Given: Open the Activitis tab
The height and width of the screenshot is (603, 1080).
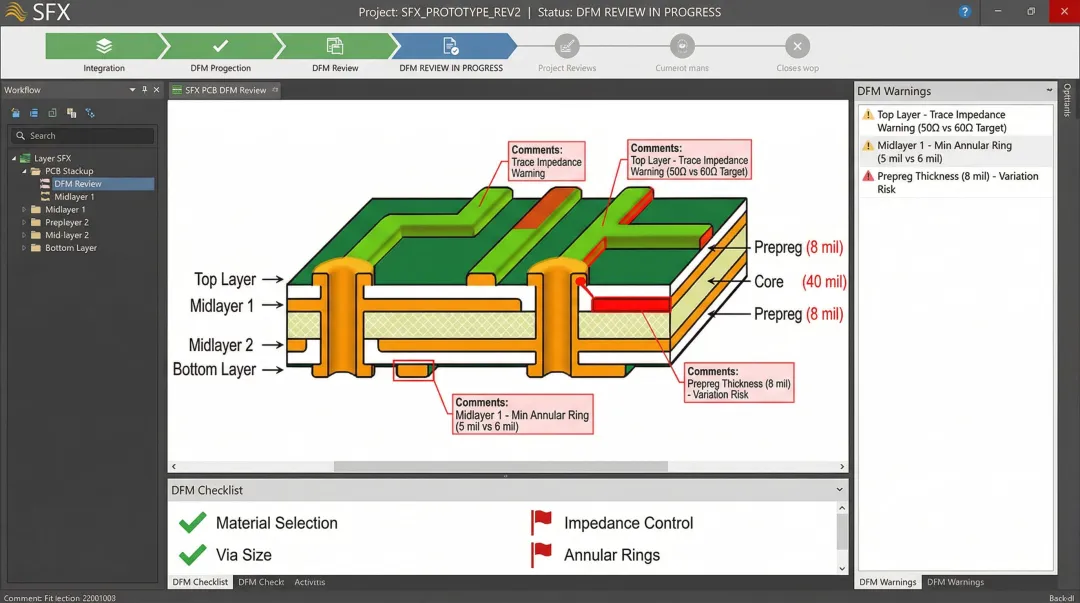Looking at the screenshot, I should (310, 582).
